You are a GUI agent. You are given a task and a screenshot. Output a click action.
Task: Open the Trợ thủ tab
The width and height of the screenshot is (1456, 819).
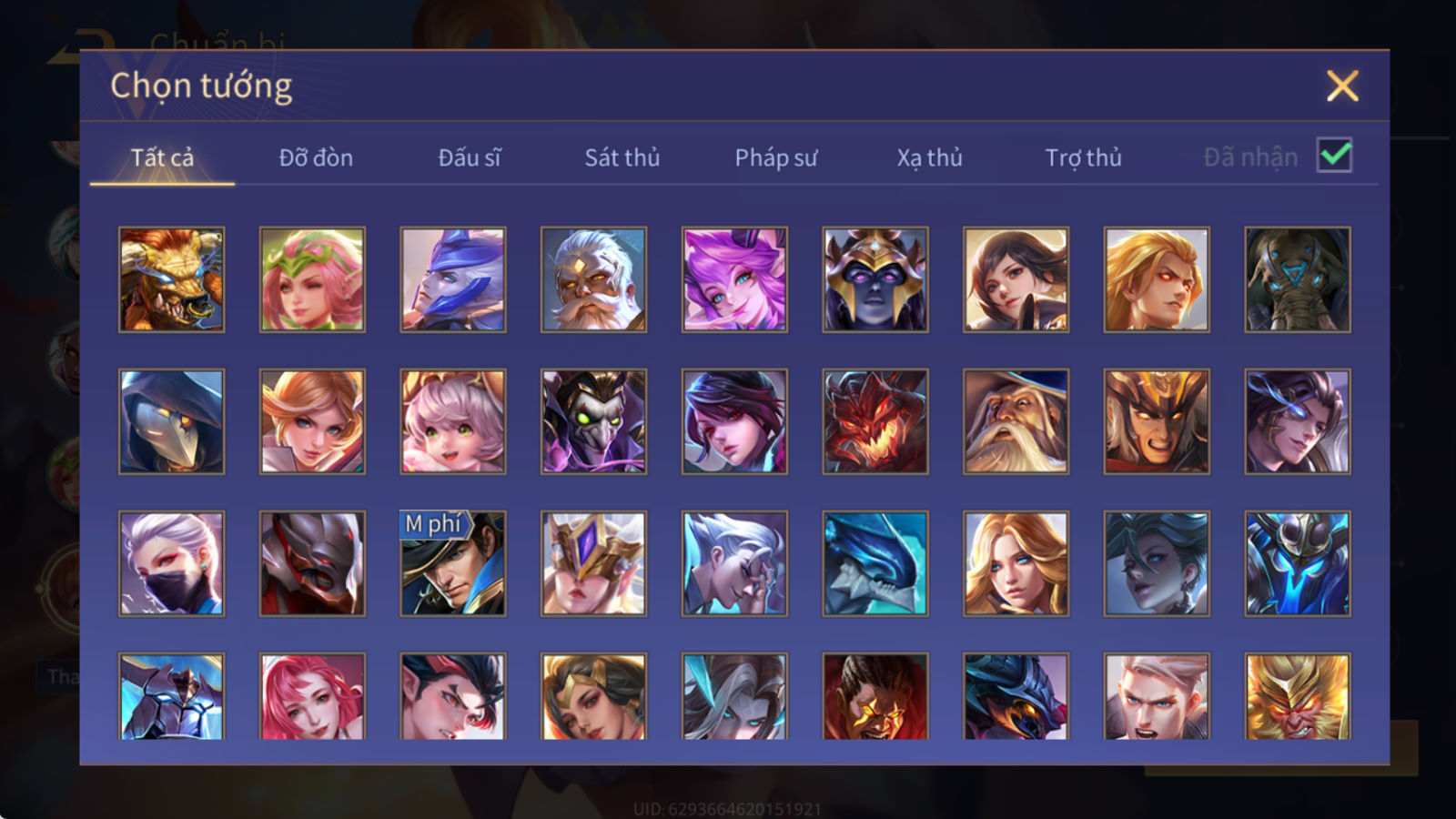pos(1083,157)
